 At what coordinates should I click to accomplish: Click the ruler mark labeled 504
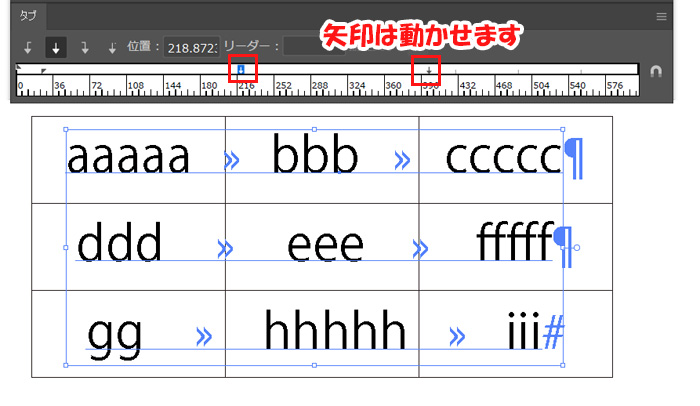click(541, 85)
